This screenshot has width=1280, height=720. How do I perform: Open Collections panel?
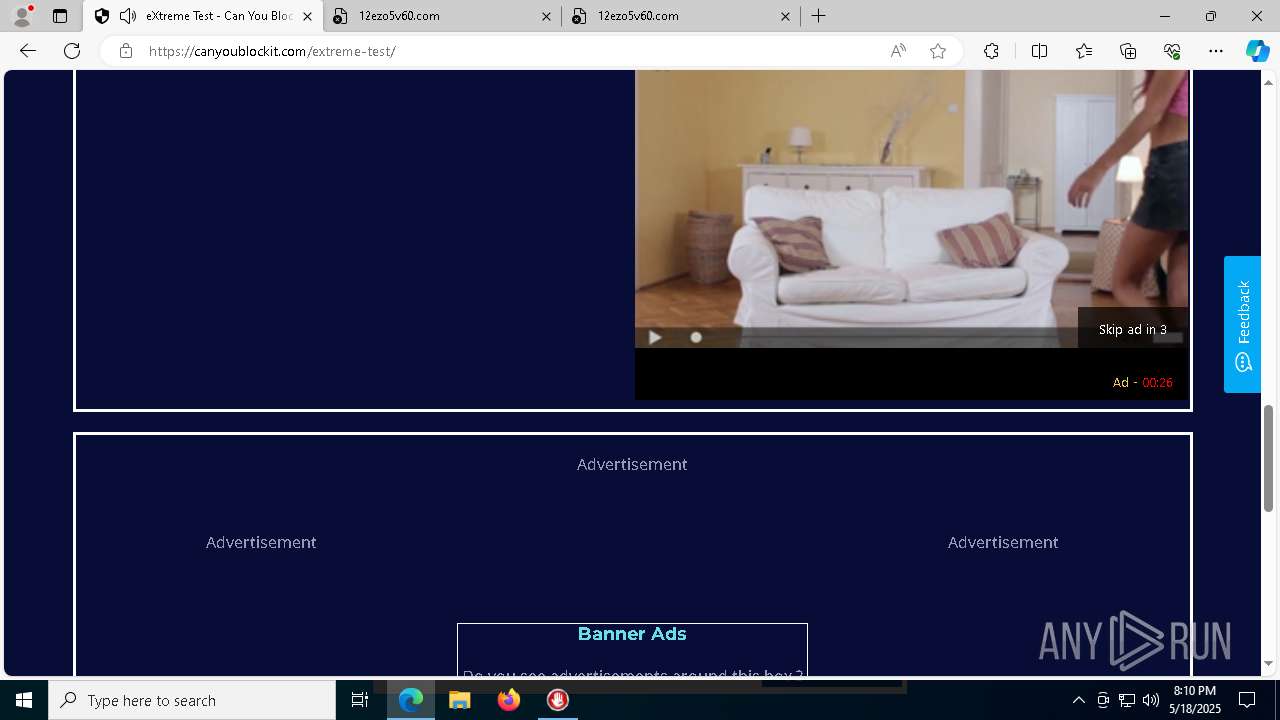(1128, 51)
